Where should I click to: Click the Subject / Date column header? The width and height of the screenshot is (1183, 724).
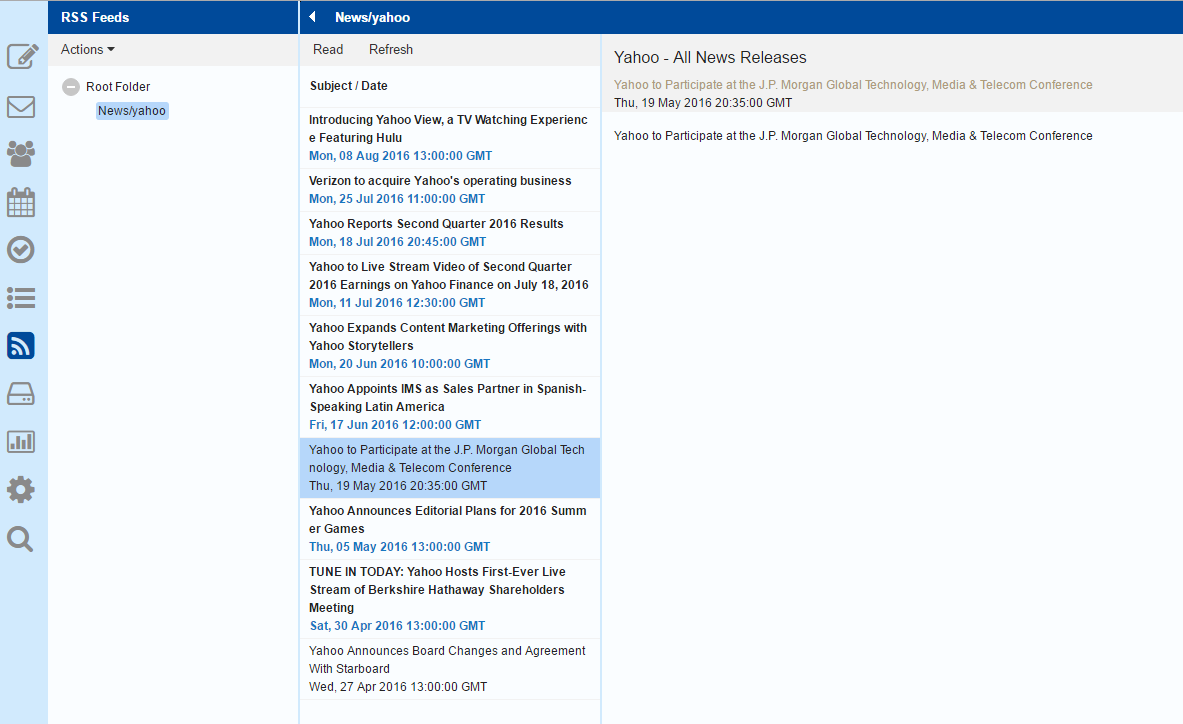[x=349, y=86]
